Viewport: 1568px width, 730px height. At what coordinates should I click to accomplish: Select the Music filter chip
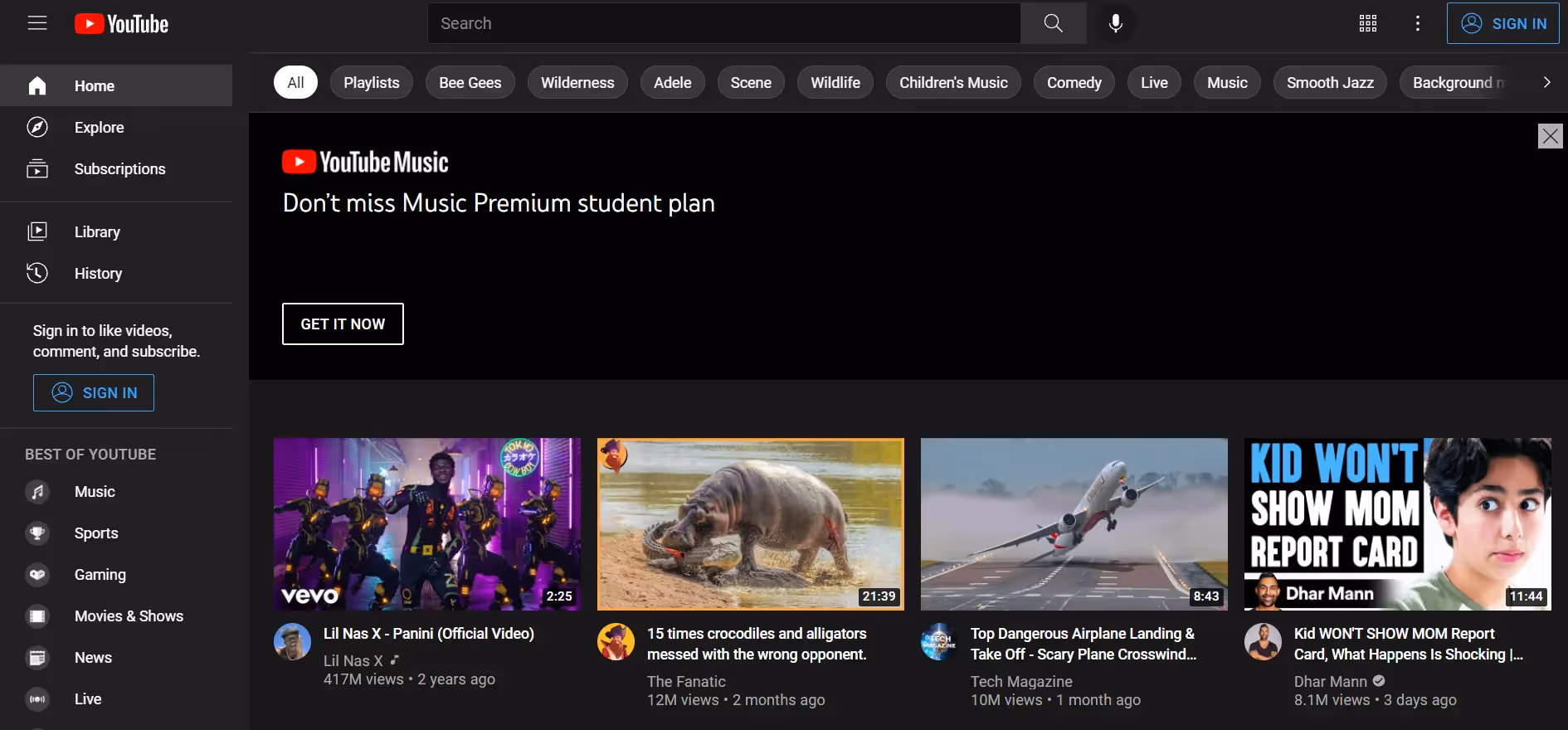click(x=1227, y=82)
